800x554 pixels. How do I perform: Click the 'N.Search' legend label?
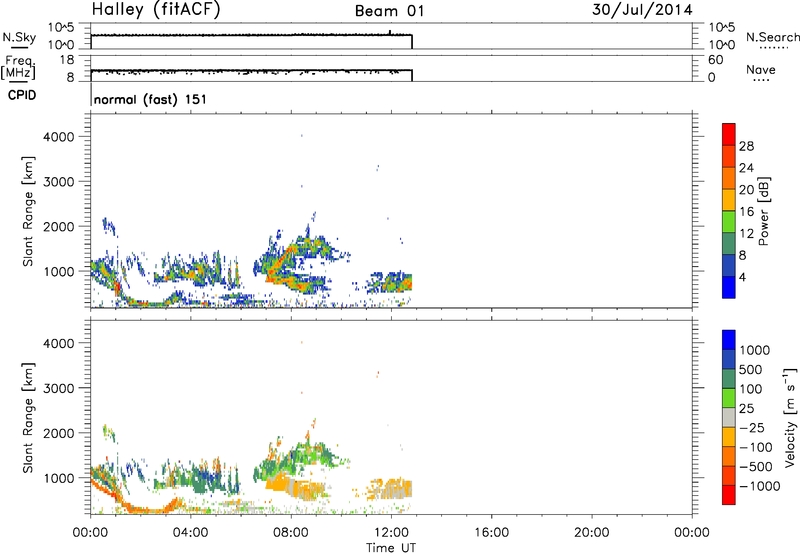coord(772,37)
